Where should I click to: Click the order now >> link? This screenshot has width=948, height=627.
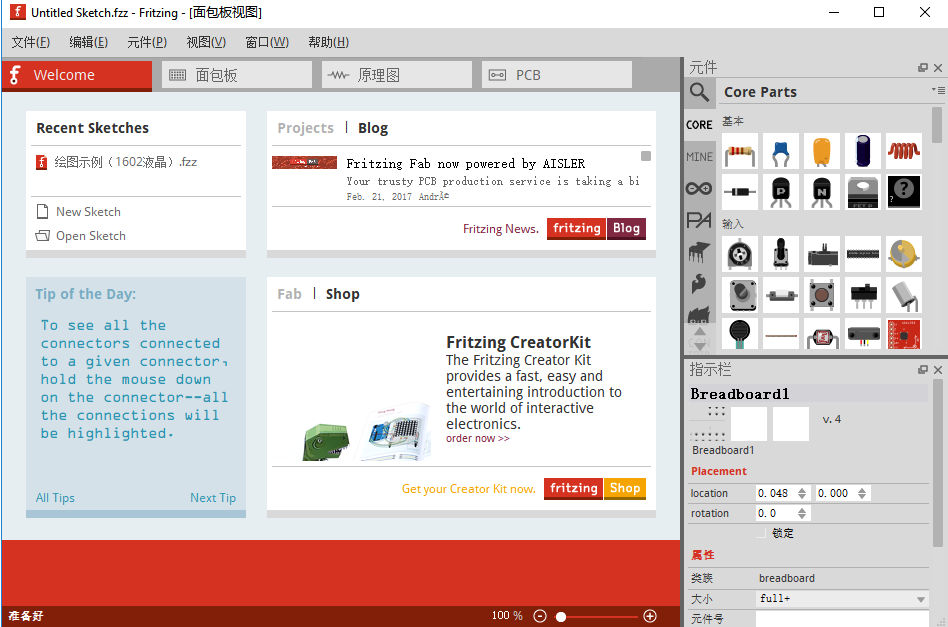pos(478,438)
